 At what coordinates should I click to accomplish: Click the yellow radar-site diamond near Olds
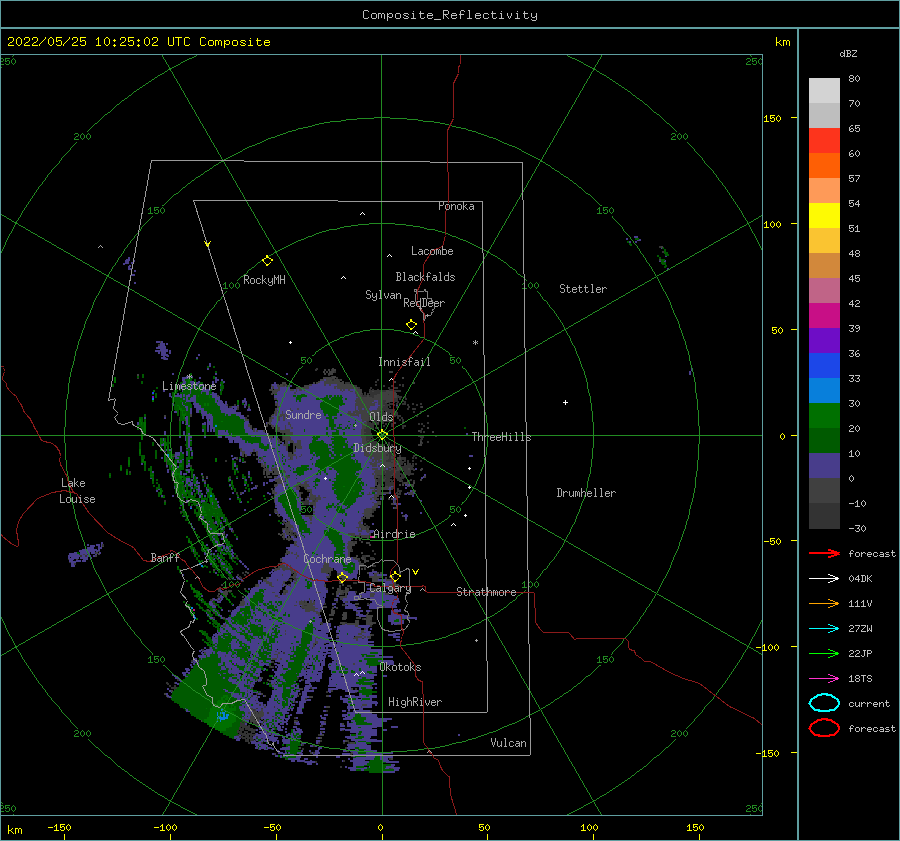(382, 435)
